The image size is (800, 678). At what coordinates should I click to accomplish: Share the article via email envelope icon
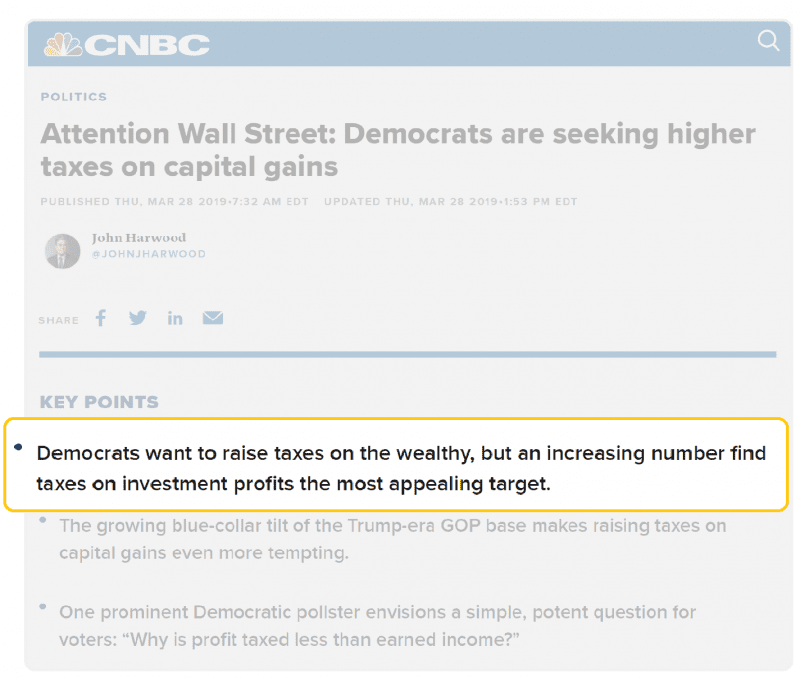(x=213, y=318)
